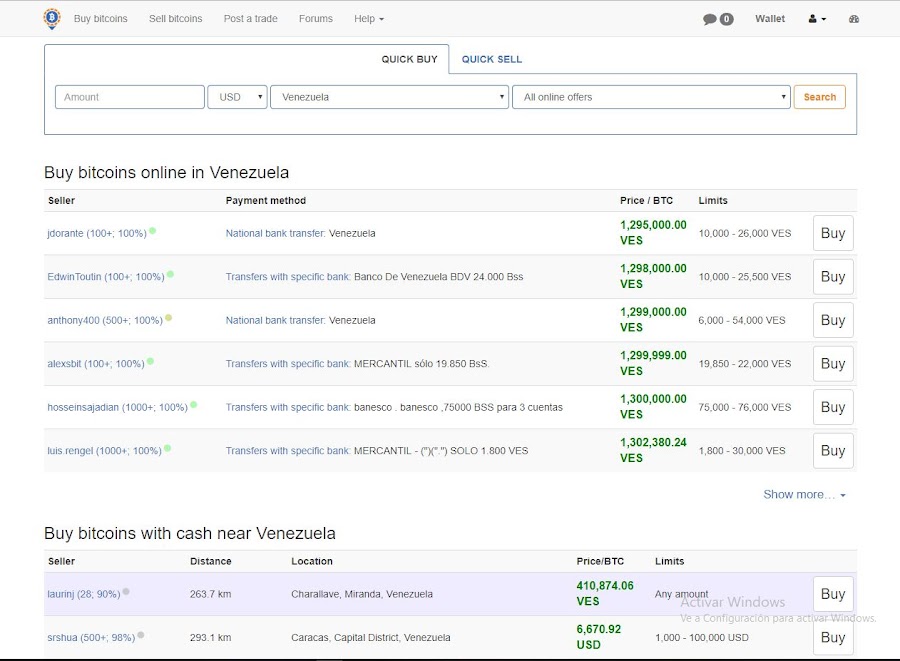Screen dimensions: 900x661
Task: Expand the Venezuela country dropdown
Action: click(x=389, y=97)
